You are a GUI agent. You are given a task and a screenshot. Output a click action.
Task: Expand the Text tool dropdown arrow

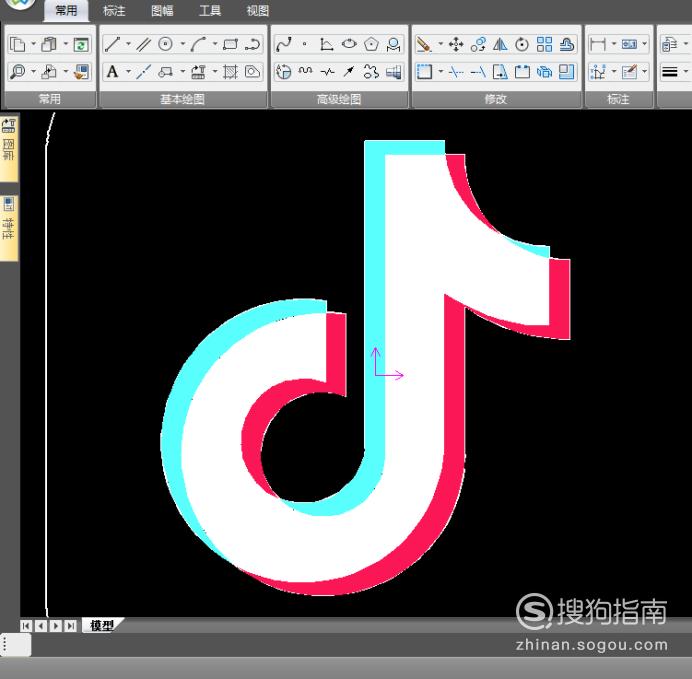(x=128, y=71)
